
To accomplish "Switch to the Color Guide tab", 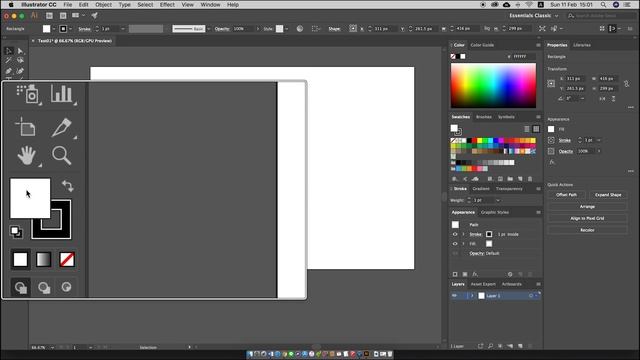I will pyautogui.click(x=482, y=45).
